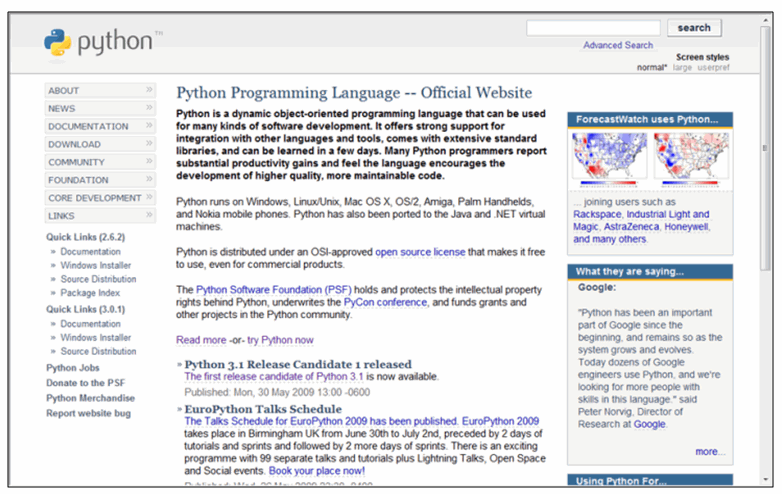Open the ForecastWatch uses Python header
The height and width of the screenshot is (494, 782).
point(650,120)
